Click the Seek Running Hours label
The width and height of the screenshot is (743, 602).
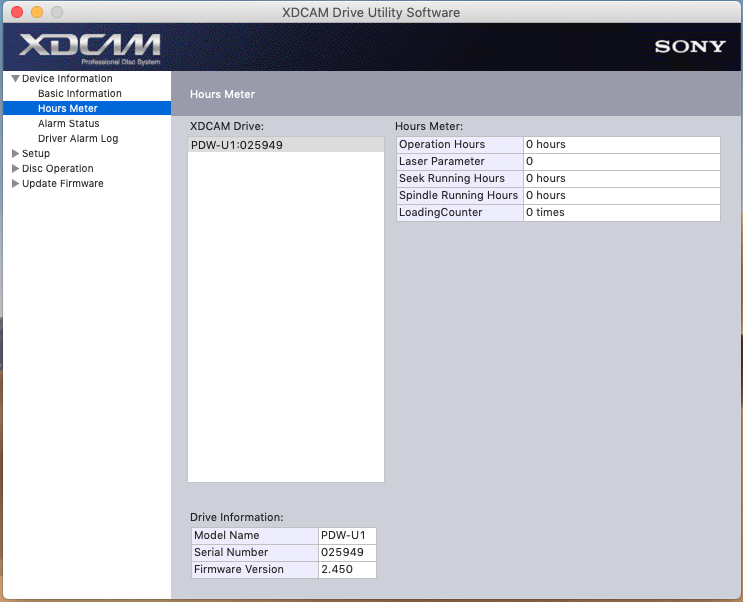pyautogui.click(x=460, y=179)
